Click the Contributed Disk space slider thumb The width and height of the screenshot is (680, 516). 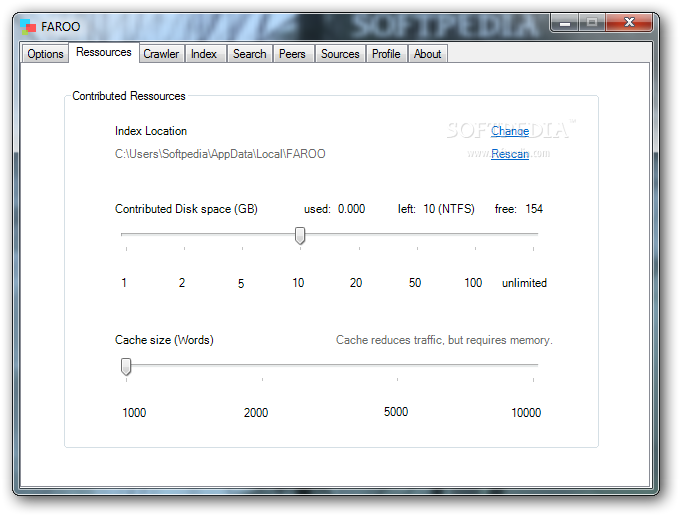[x=300, y=235]
